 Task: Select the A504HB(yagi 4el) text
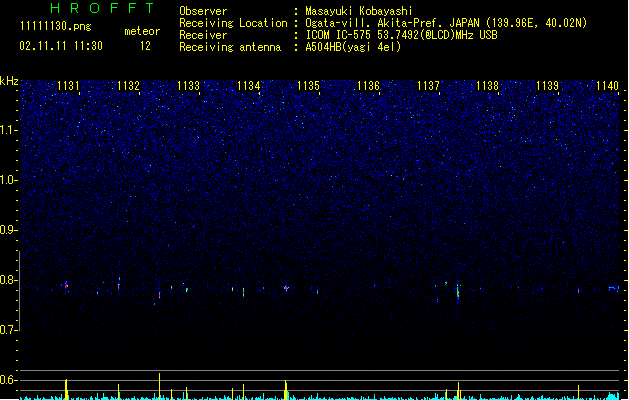[x=353, y=47]
